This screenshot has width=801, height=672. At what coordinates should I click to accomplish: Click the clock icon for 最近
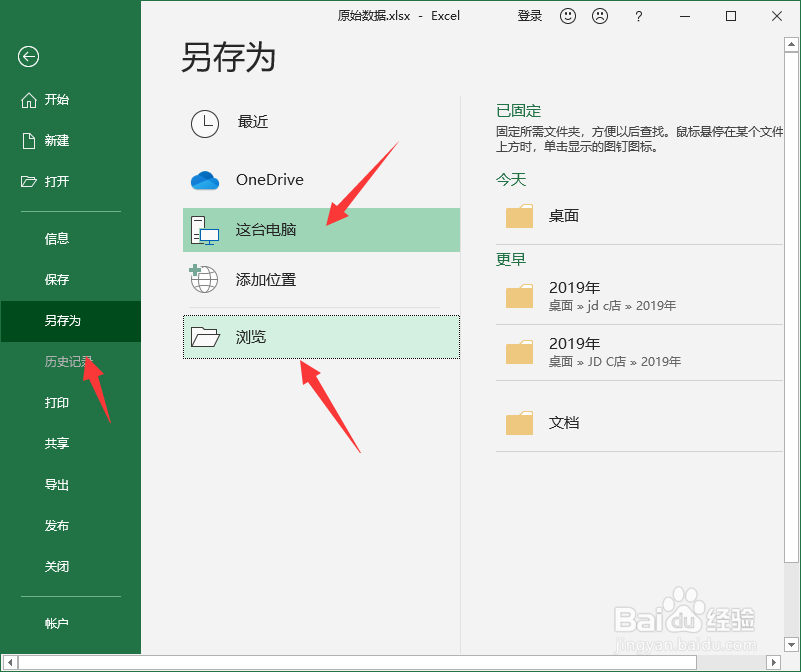(205, 124)
